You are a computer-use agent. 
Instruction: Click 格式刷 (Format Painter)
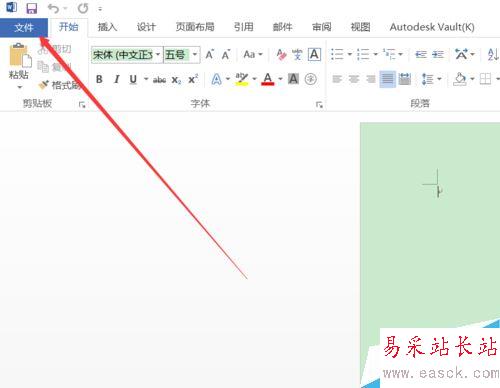[60, 85]
